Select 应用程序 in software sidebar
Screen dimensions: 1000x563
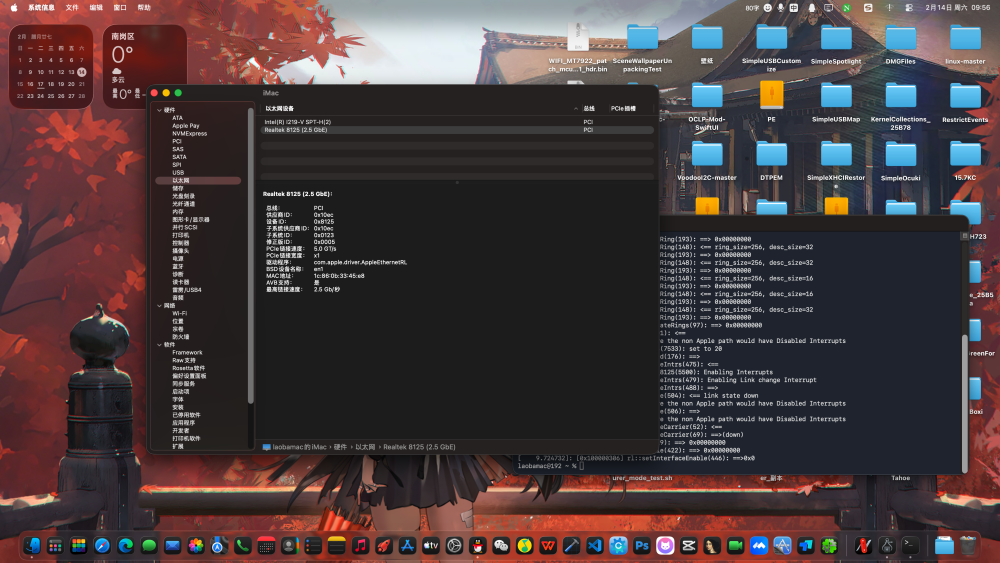point(184,423)
